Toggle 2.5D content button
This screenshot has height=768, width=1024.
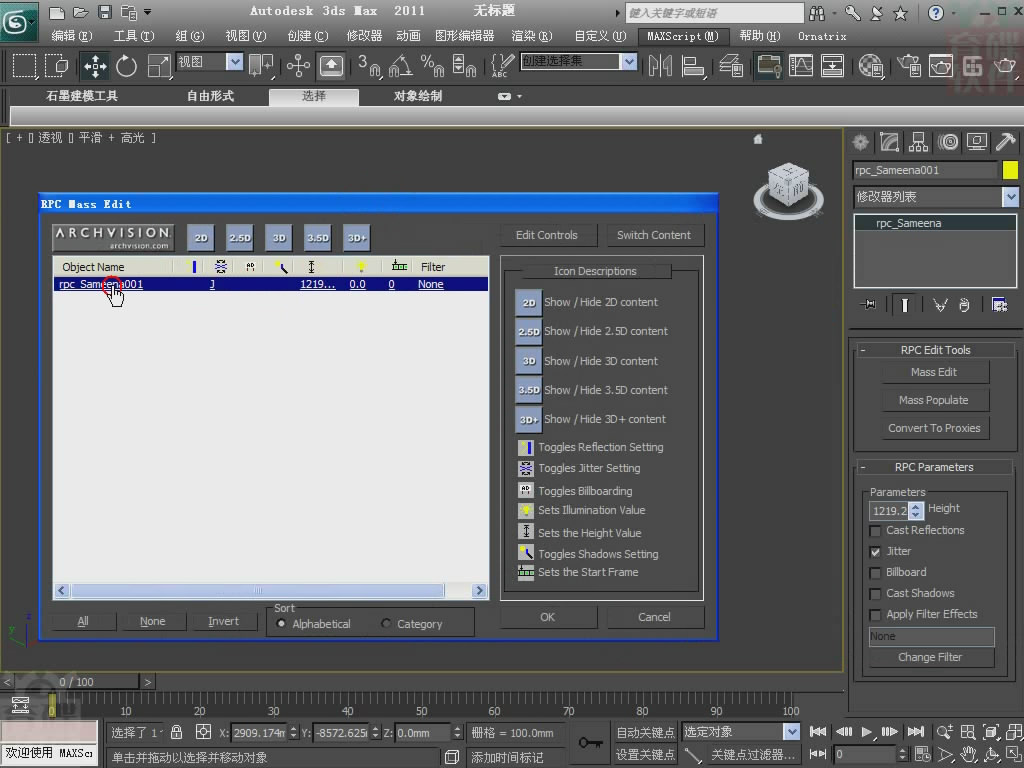click(240, 238)
